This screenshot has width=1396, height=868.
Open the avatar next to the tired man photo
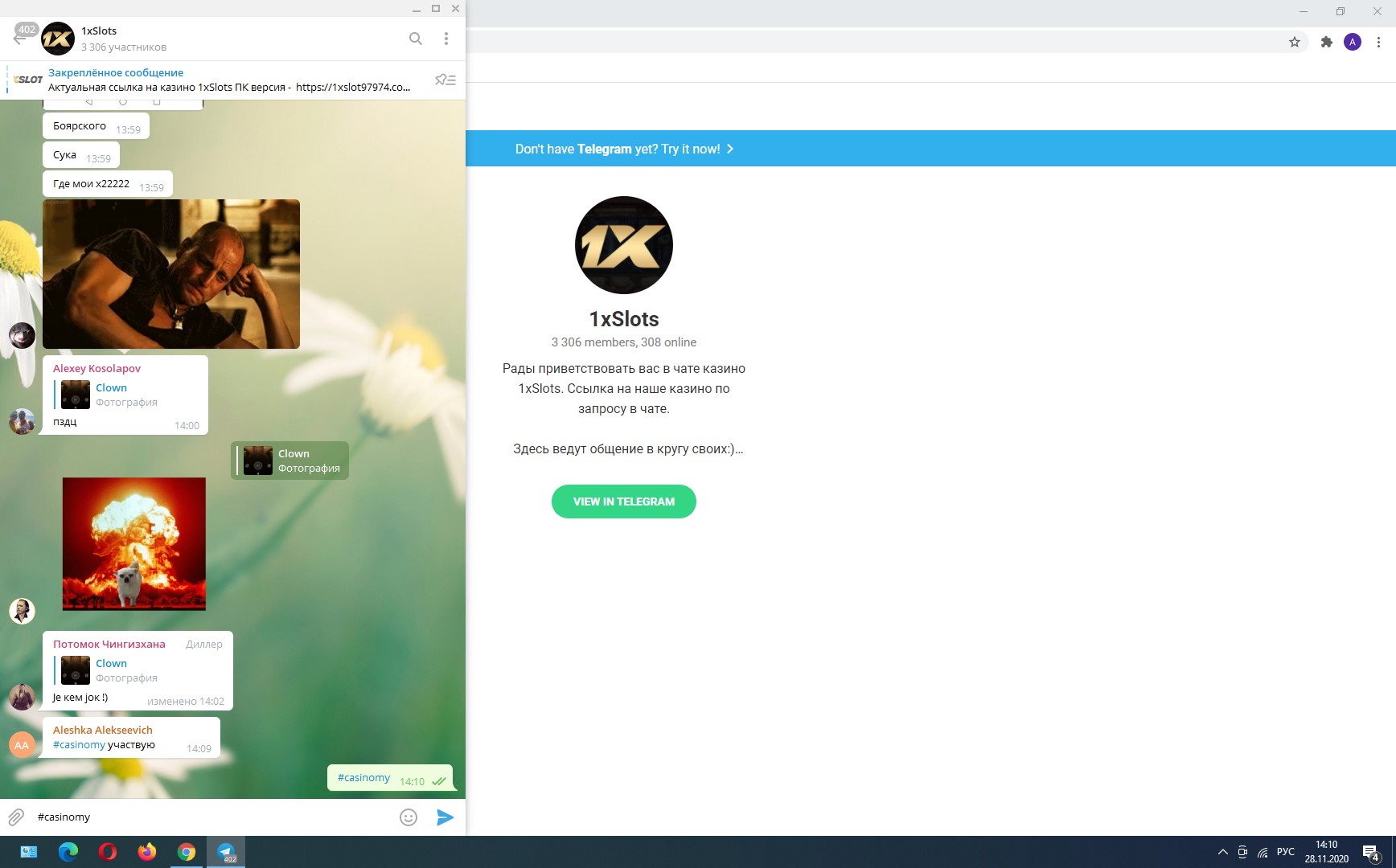22,335
